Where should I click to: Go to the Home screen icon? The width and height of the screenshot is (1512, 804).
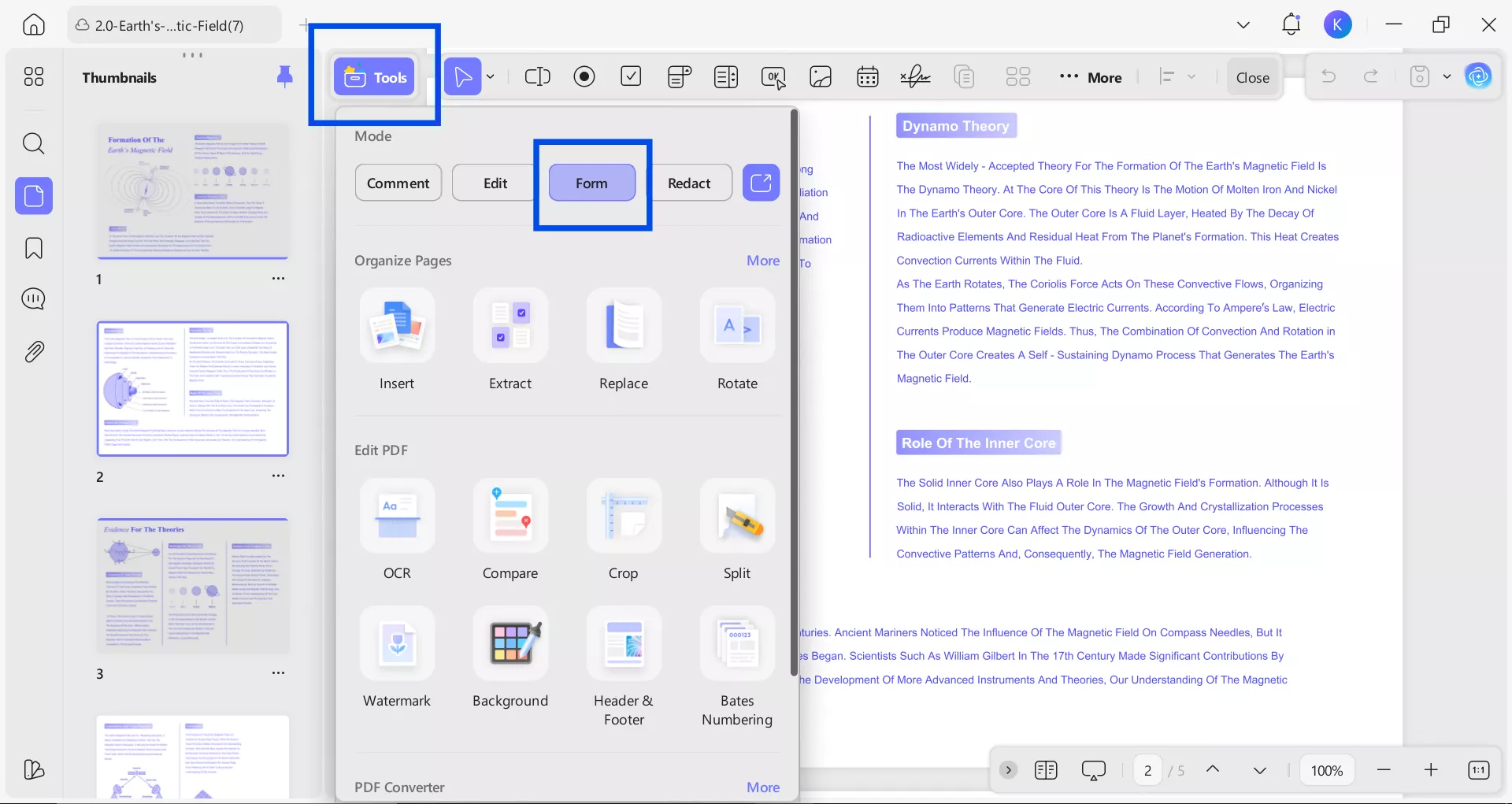[34, 25]
